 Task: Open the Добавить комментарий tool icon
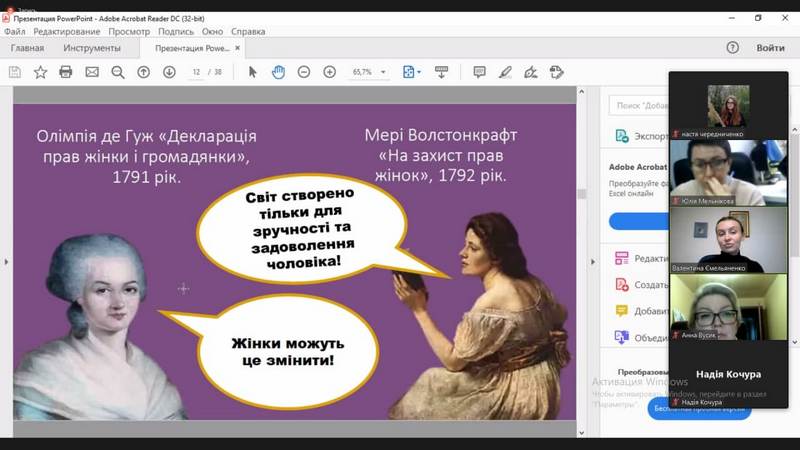[x=621, y=311]
